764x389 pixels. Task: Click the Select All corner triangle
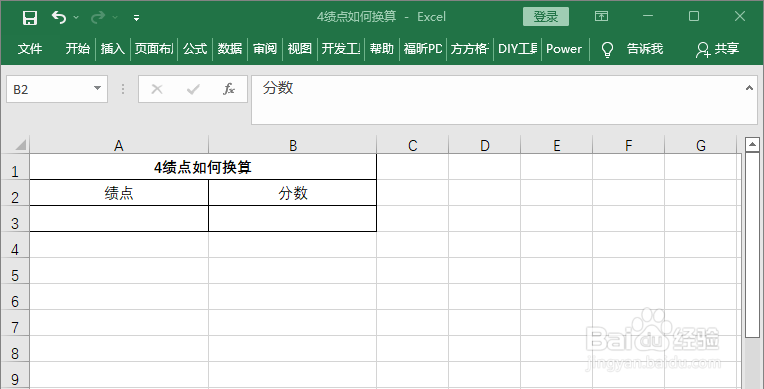[19, 145]
